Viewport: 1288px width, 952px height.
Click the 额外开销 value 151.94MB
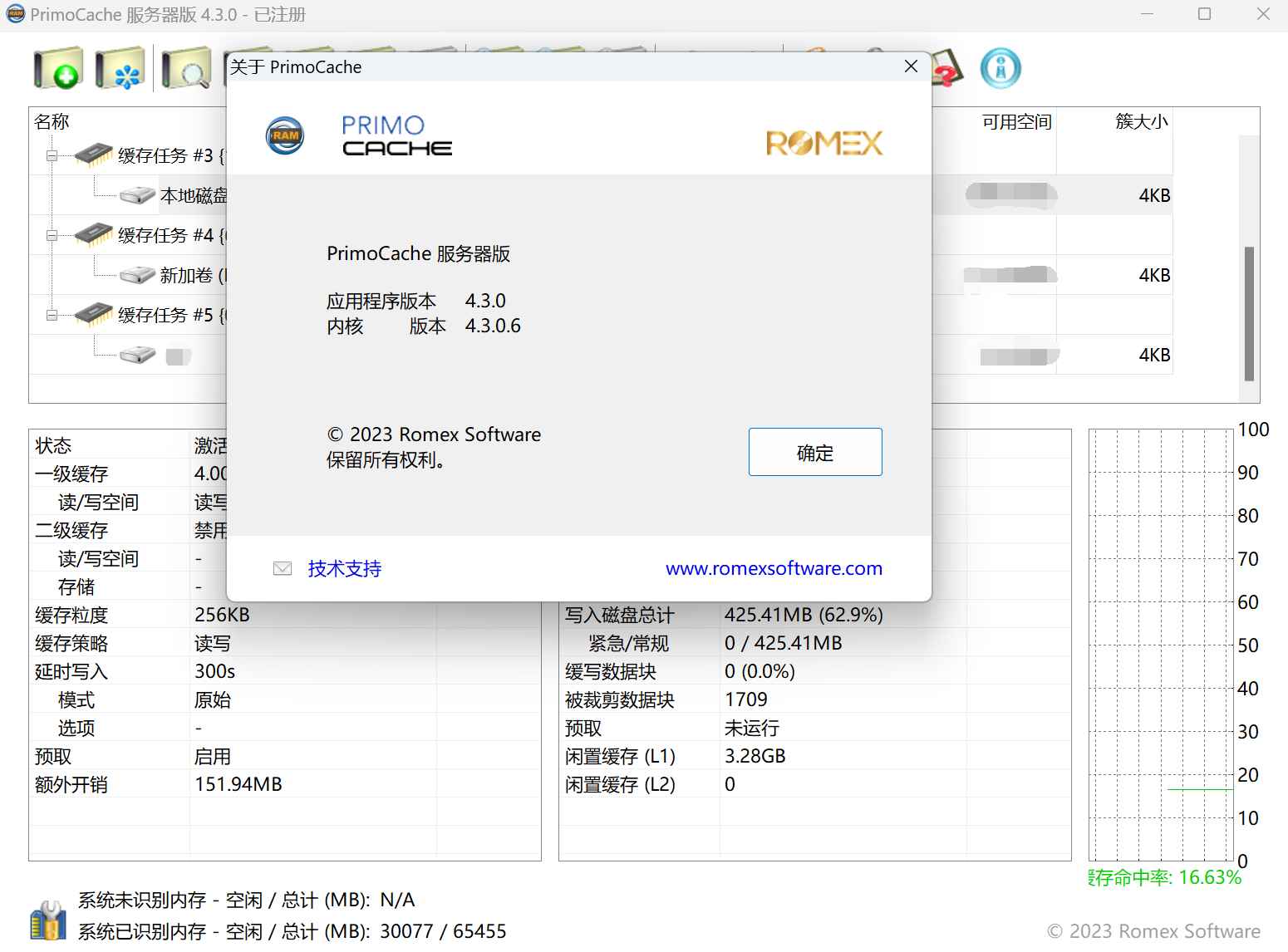[x=238, y=784]
